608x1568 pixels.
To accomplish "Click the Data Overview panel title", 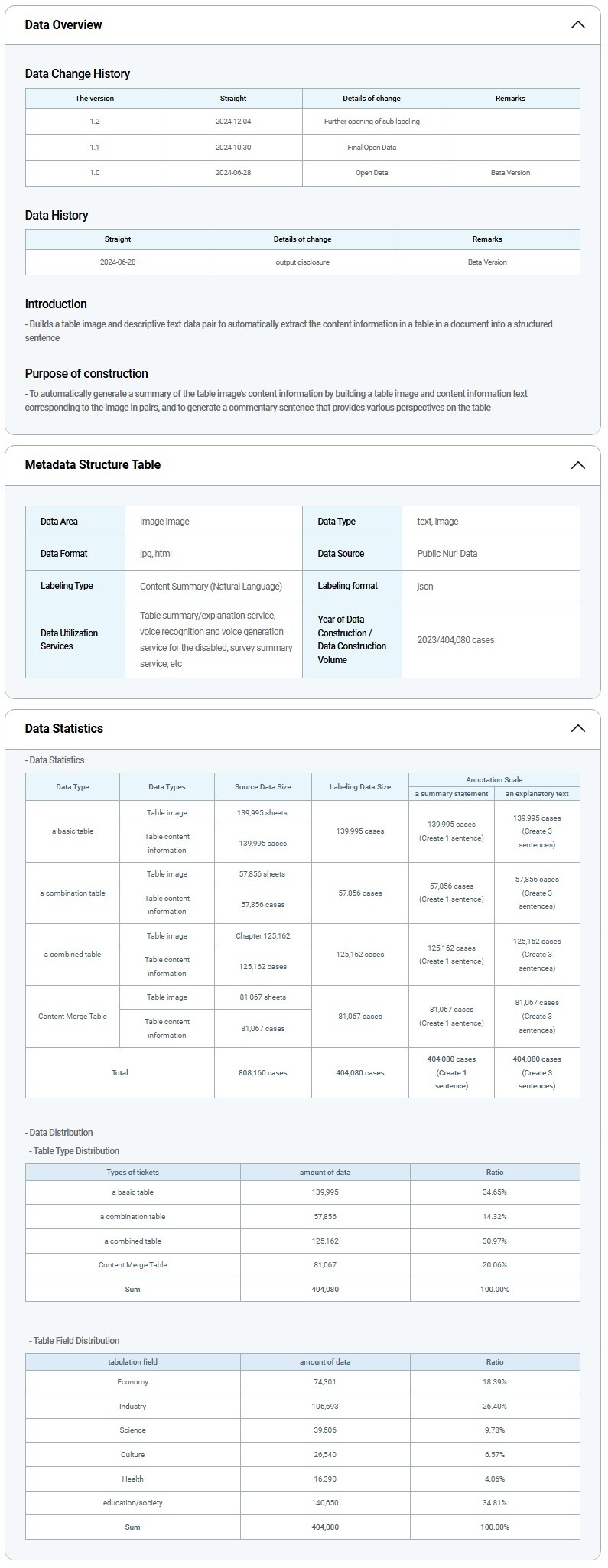I will pos(63,24).
